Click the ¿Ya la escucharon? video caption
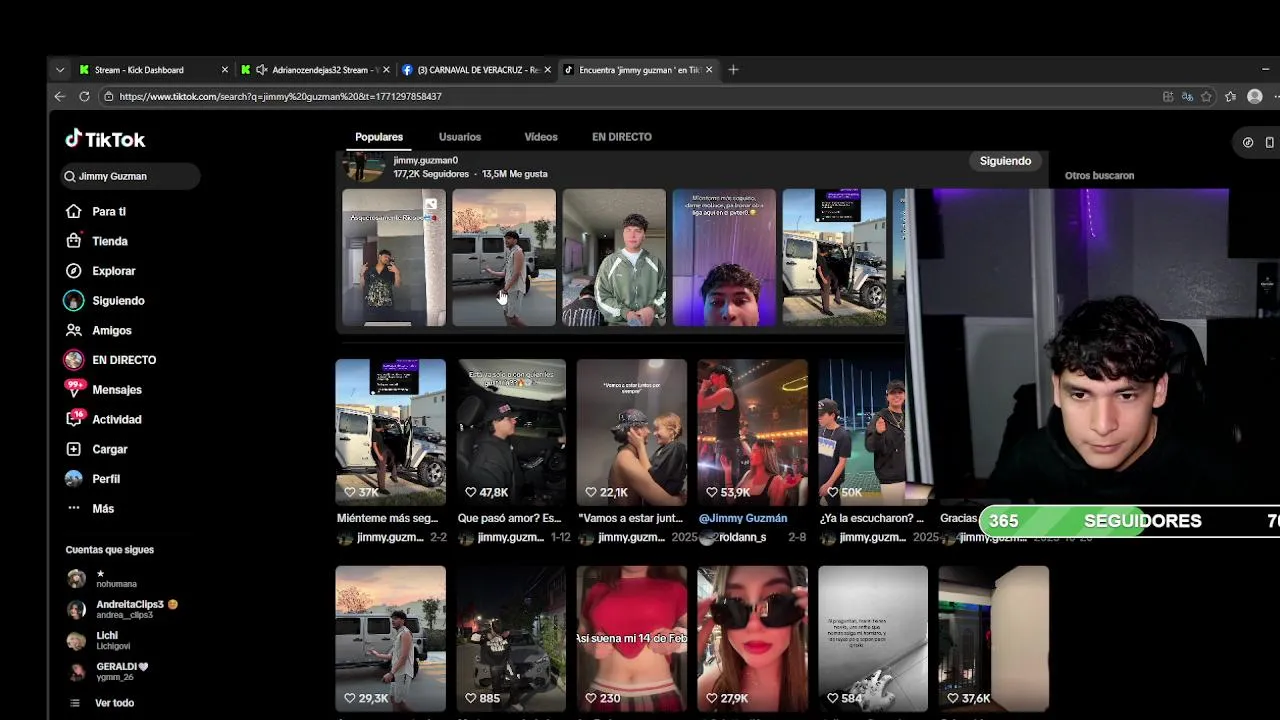 pos(871,518)
